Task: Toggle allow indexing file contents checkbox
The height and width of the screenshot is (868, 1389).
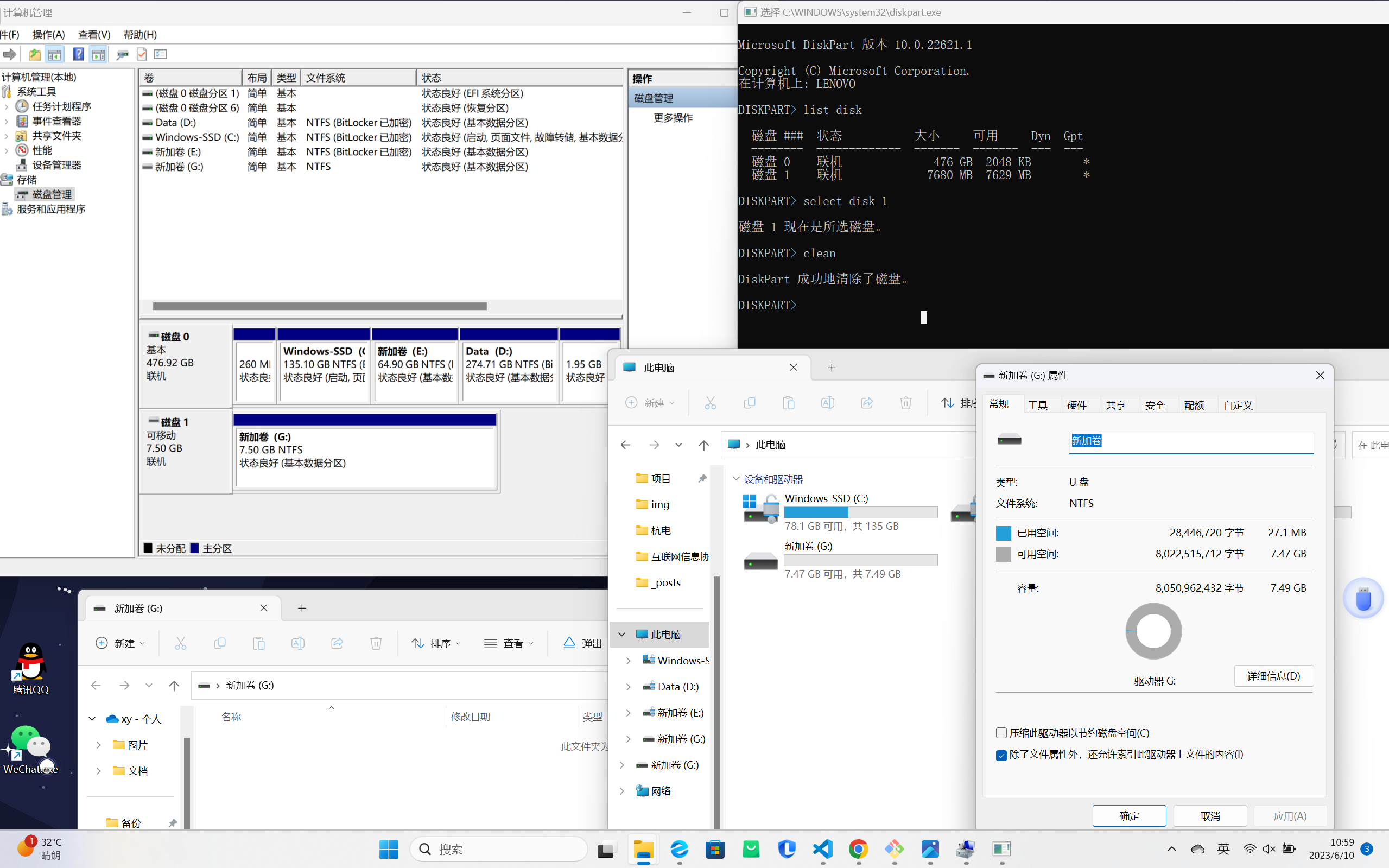Action: click(x=1001, y=755)
